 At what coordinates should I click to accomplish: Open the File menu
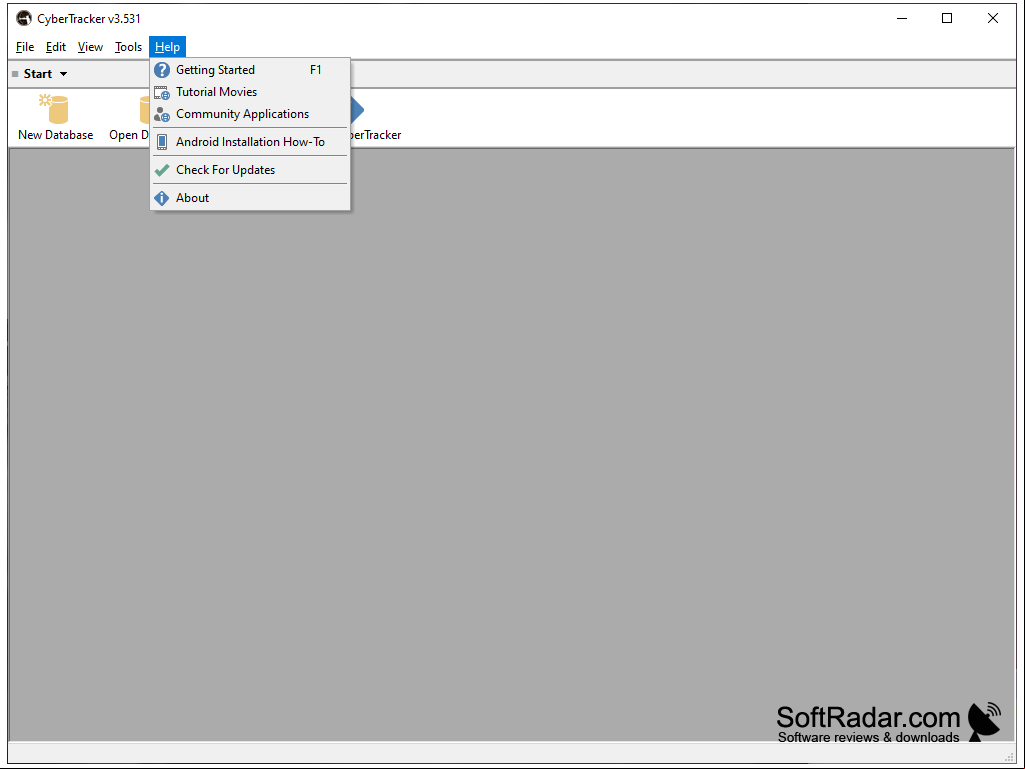(25, 47)
